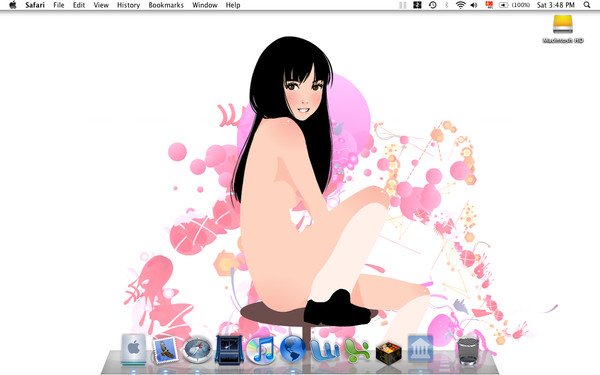The width and height of the screenshot is (600, 375).
Task: Open the Bookmarks menu
Action: click(x=166, y=5)
